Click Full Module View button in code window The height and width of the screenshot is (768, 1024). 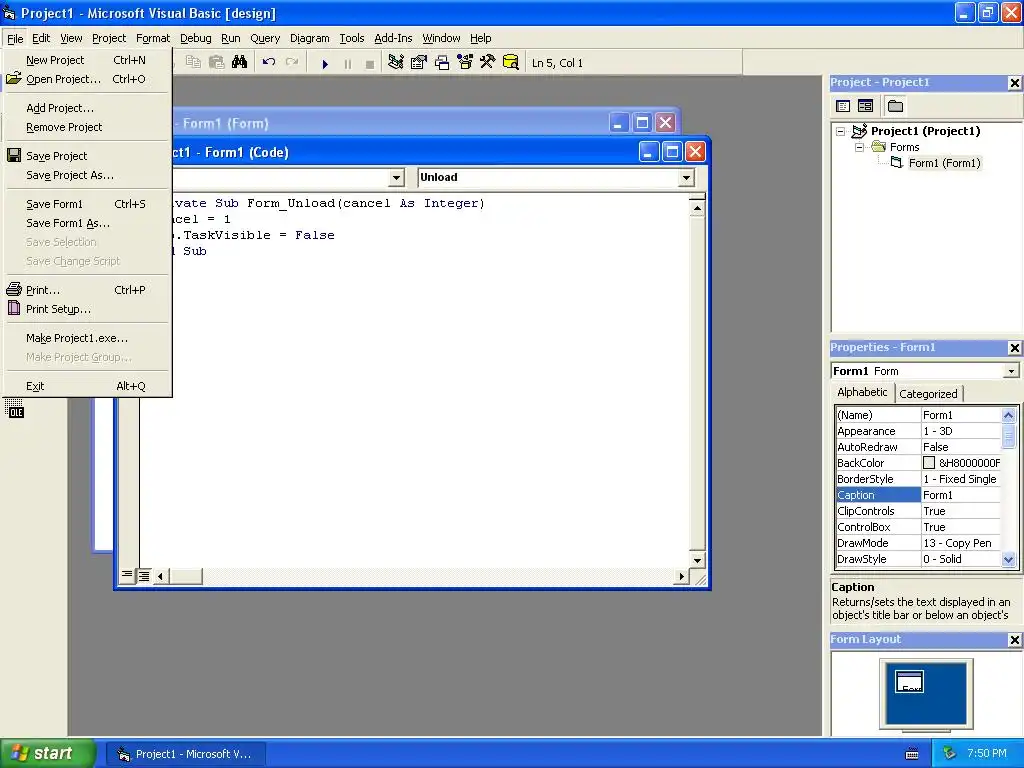coord(144,575)
